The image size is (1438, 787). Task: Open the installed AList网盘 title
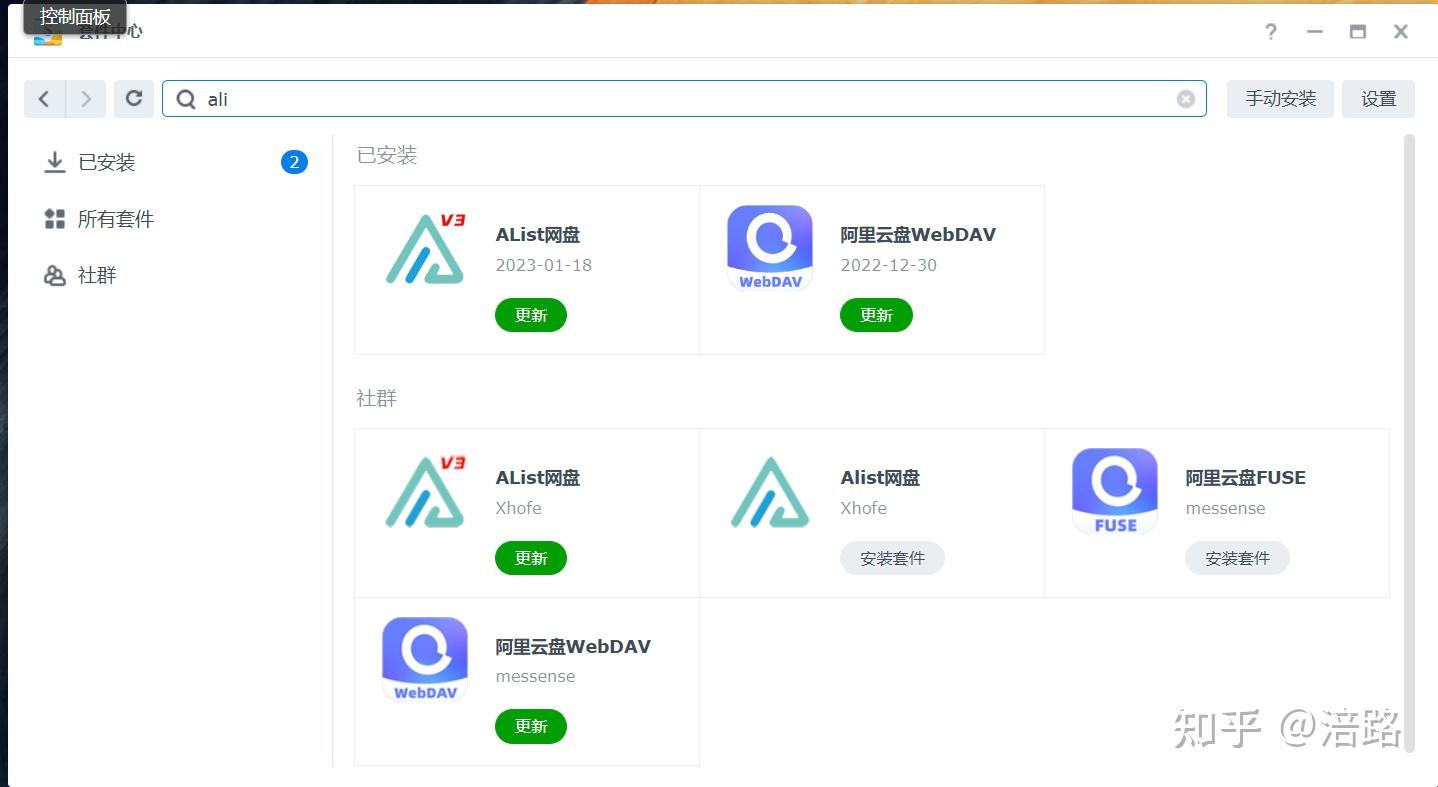[538, 235]
